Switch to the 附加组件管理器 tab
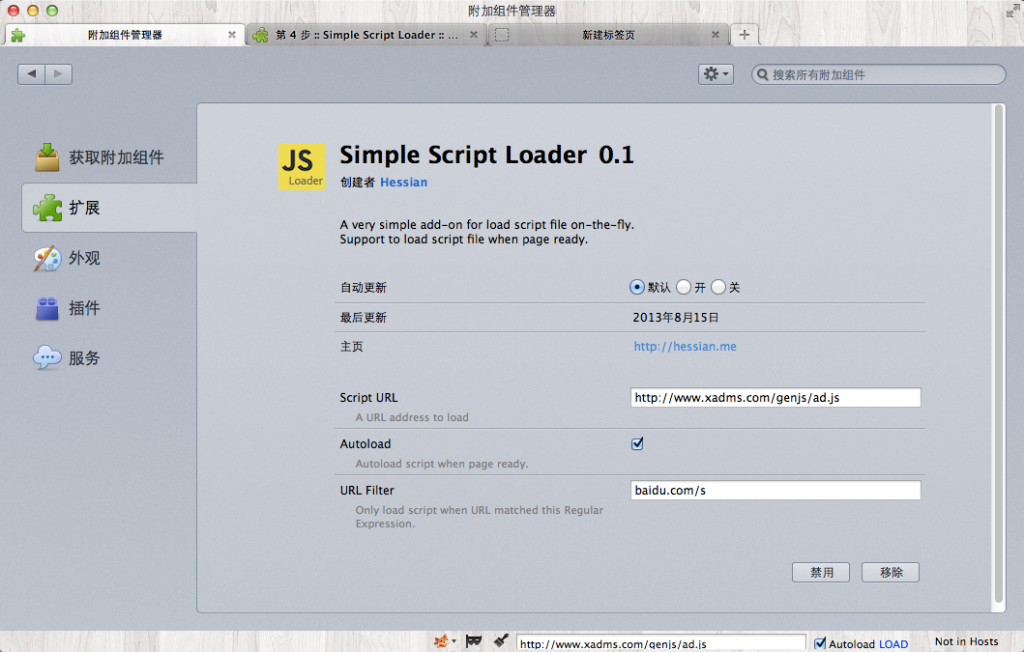The width and height of the screenshot is (1024, 652). [x=125, y=35]
